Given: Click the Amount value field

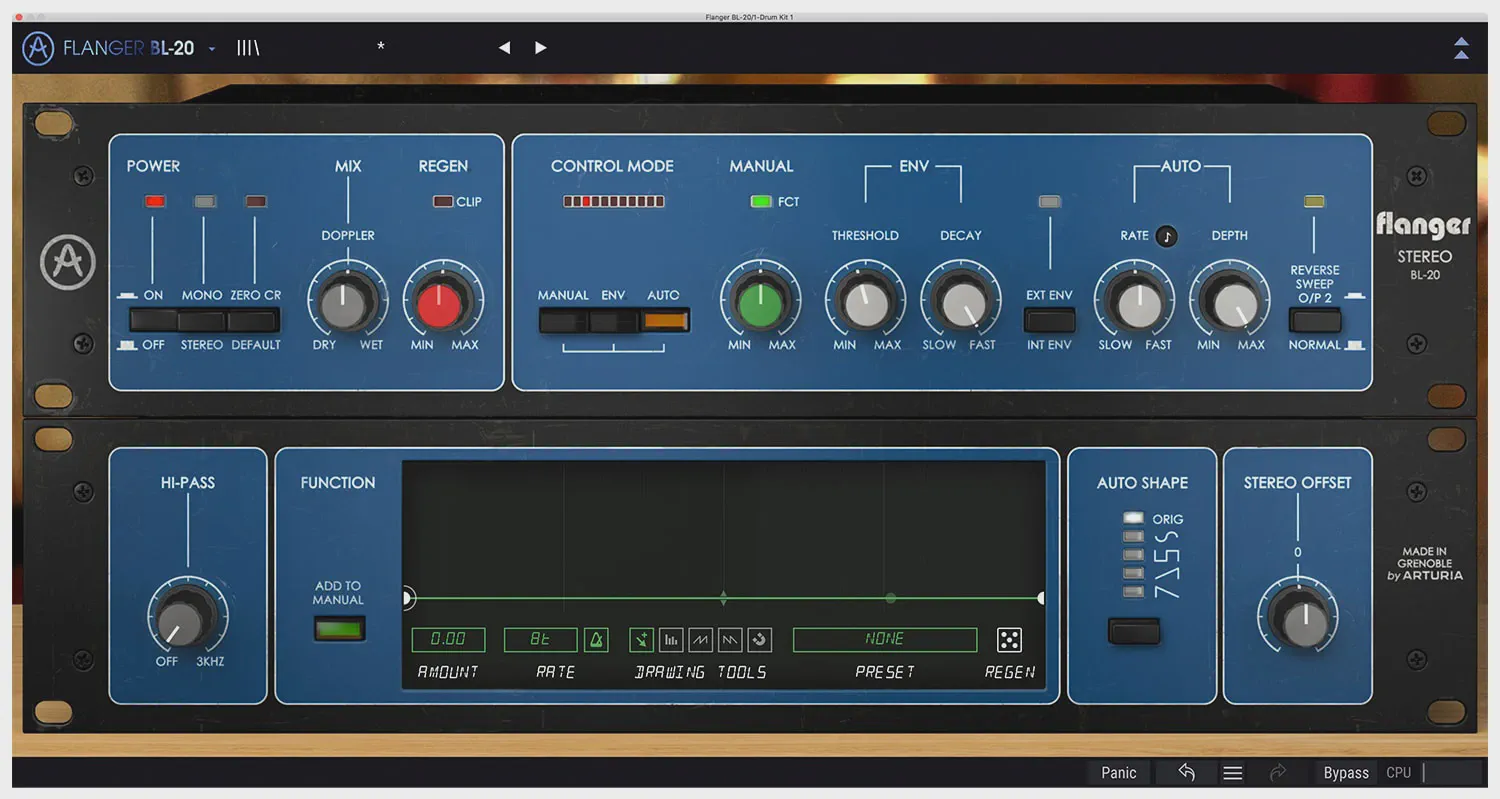Looking at the screenshot, I should coord(448,640).
